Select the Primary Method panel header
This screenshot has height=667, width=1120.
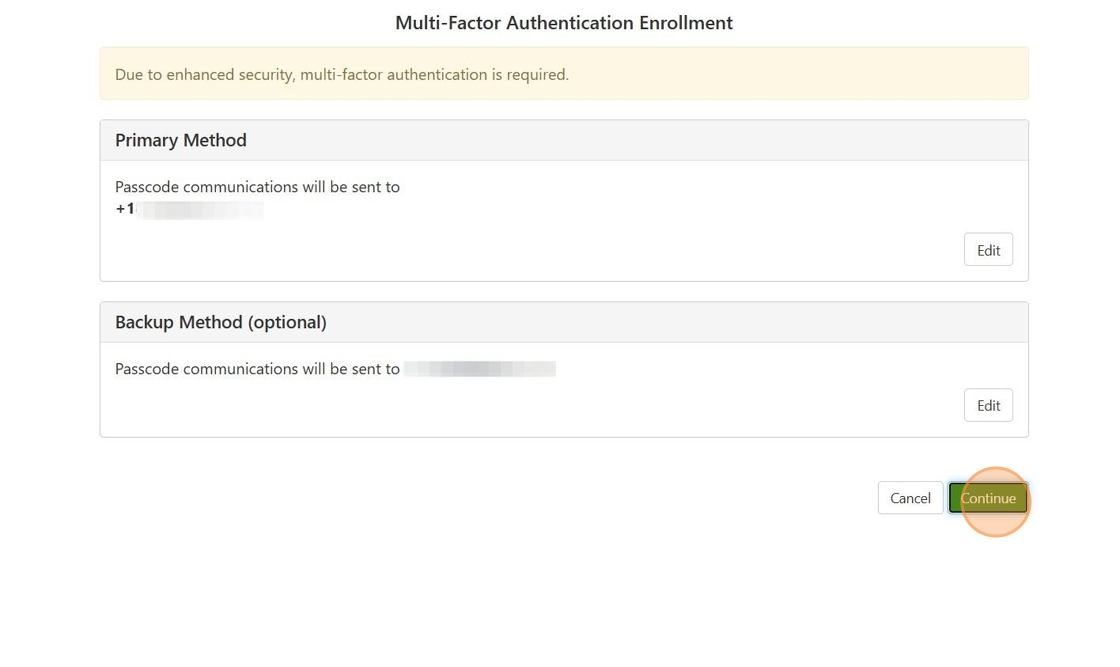click(564, 141)
